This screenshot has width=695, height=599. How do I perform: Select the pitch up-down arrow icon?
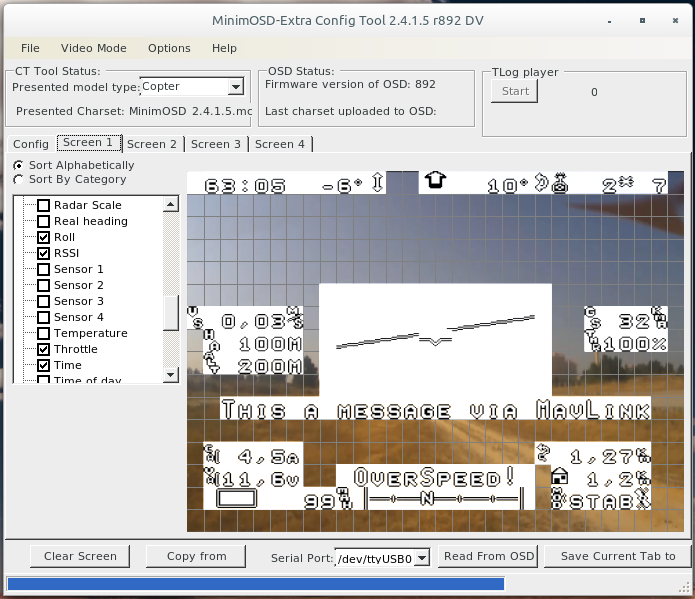pyautogui.click(x=378, y=184)
